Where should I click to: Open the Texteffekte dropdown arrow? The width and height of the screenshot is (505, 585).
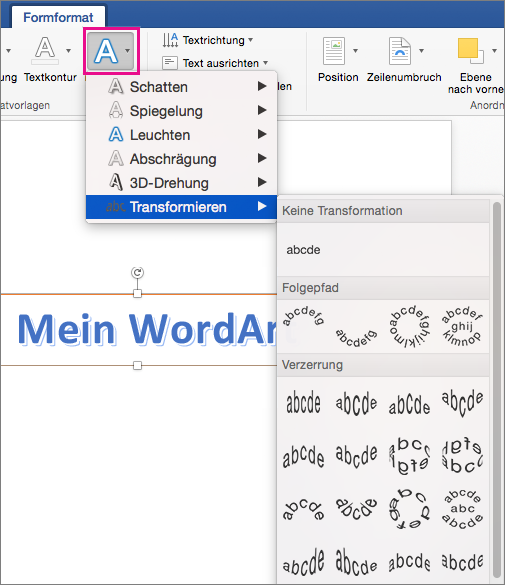(128, 50)
